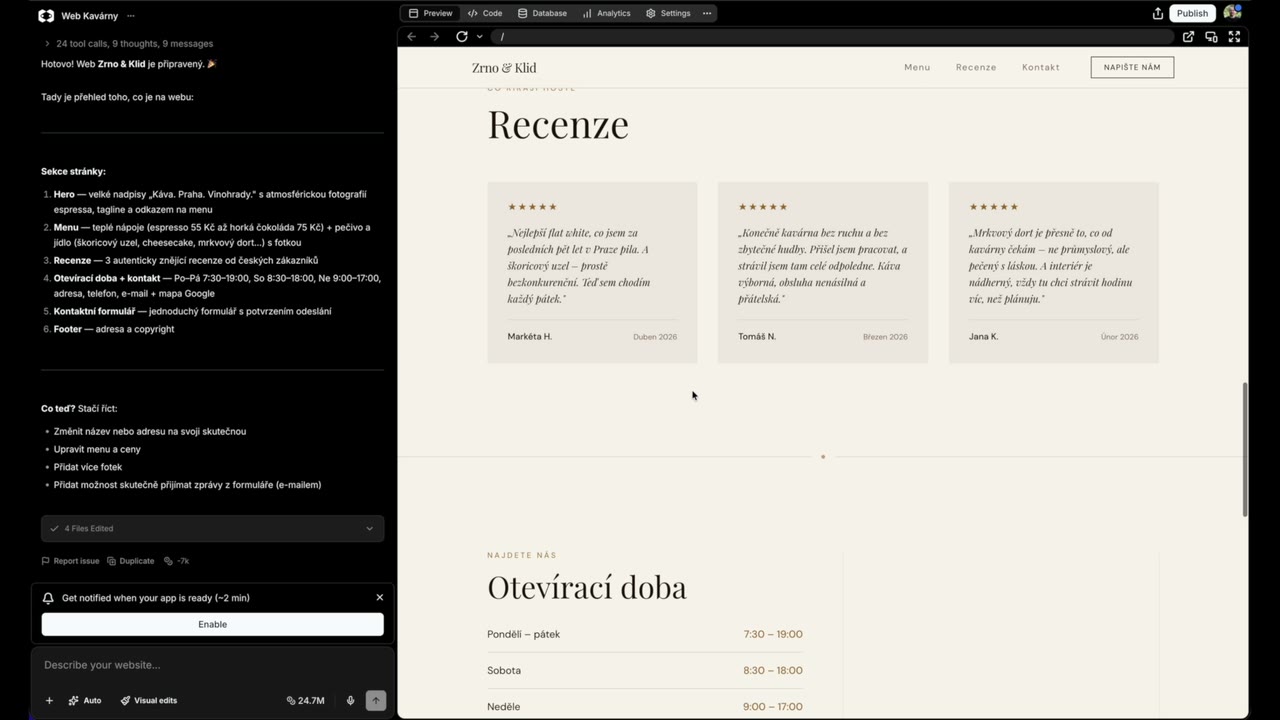Click the Sekce stránky heading in chat
This screenshot has width=1280, height=720.
point(73,172)
